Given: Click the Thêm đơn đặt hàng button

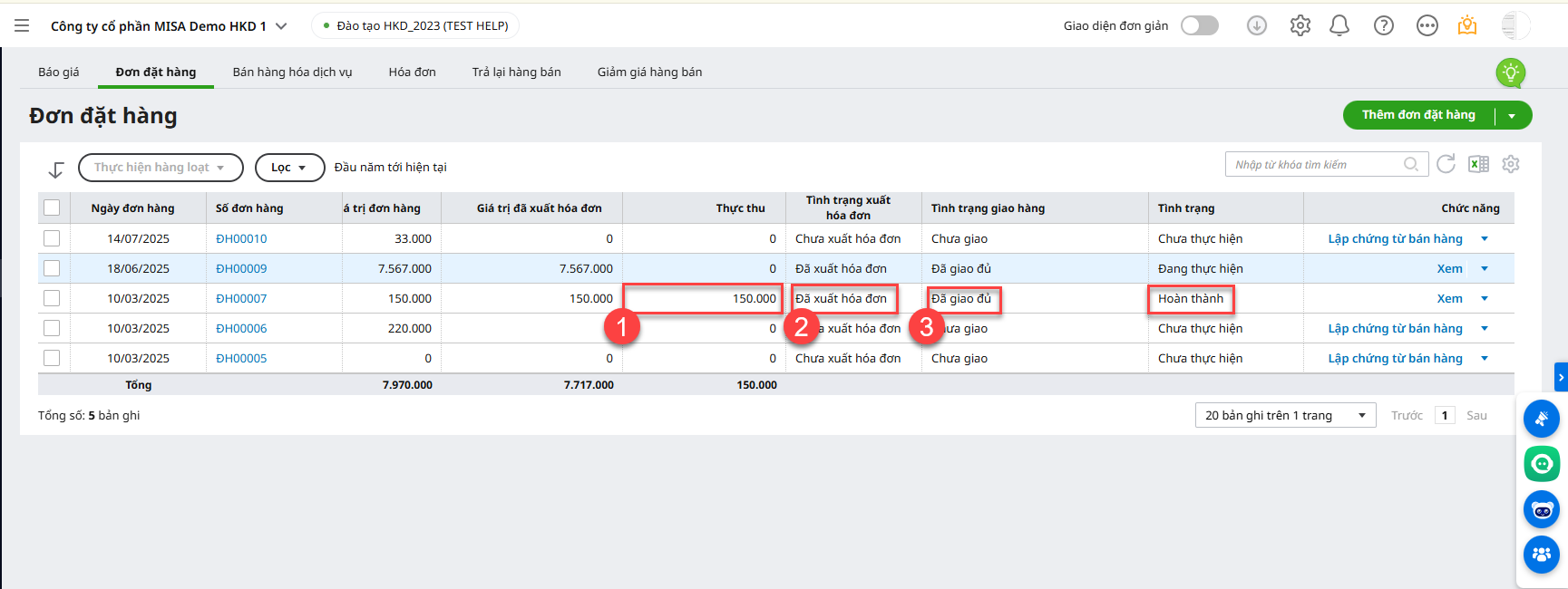Looking at the screenshot, I should [x=1417, y=115].
